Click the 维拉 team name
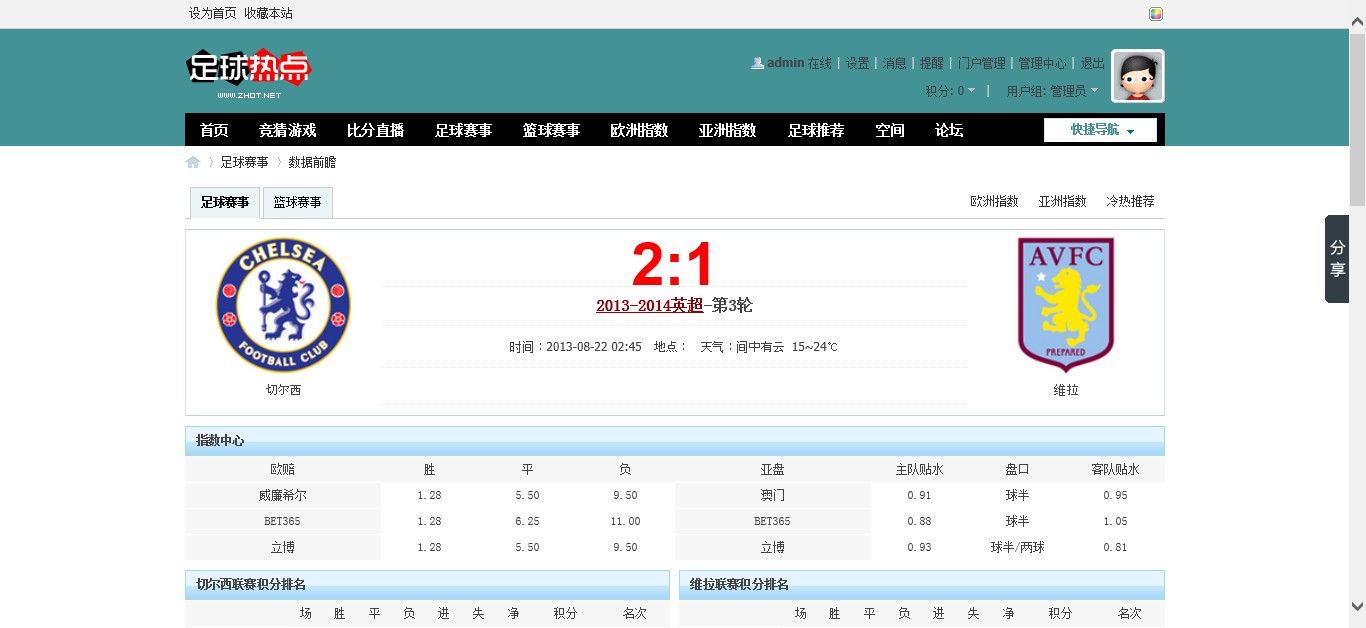The image size is (1366, 628). pos(1066,390)
